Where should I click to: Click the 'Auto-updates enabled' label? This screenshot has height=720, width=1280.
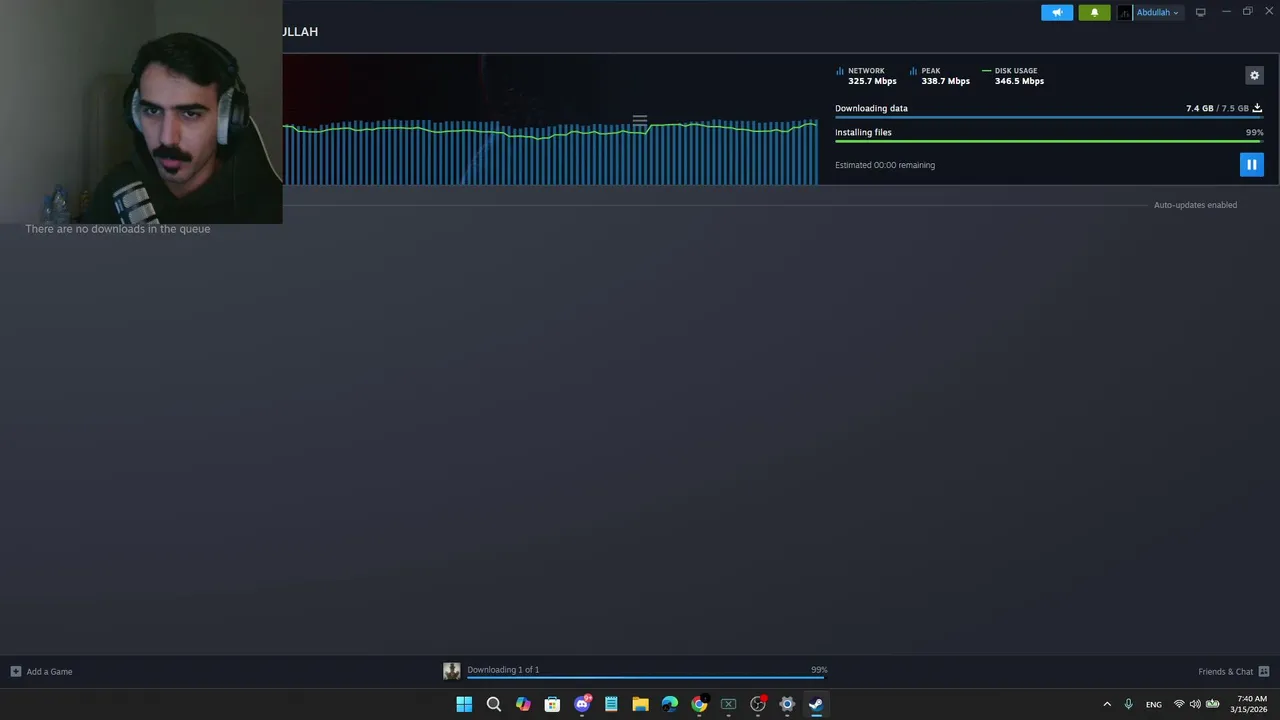pos(1195,205)
